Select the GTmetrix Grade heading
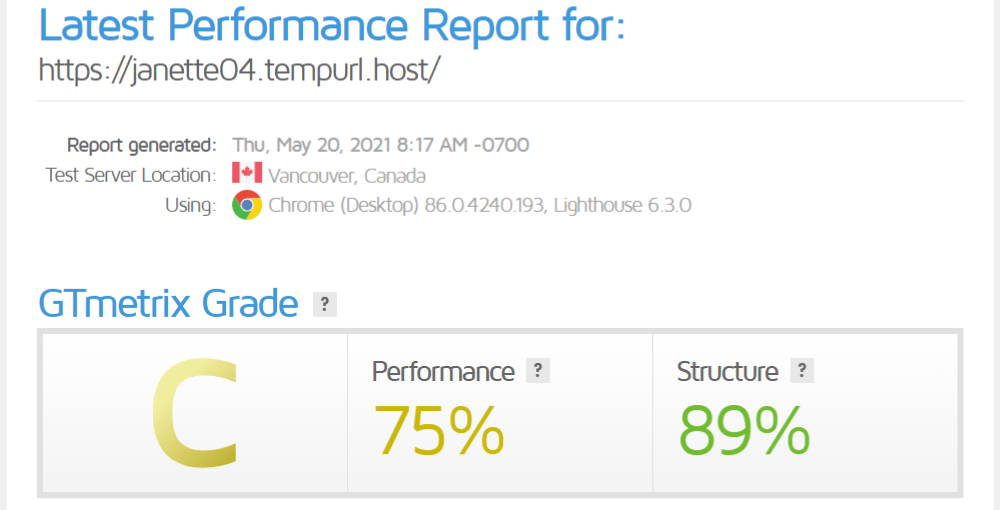 168,303
